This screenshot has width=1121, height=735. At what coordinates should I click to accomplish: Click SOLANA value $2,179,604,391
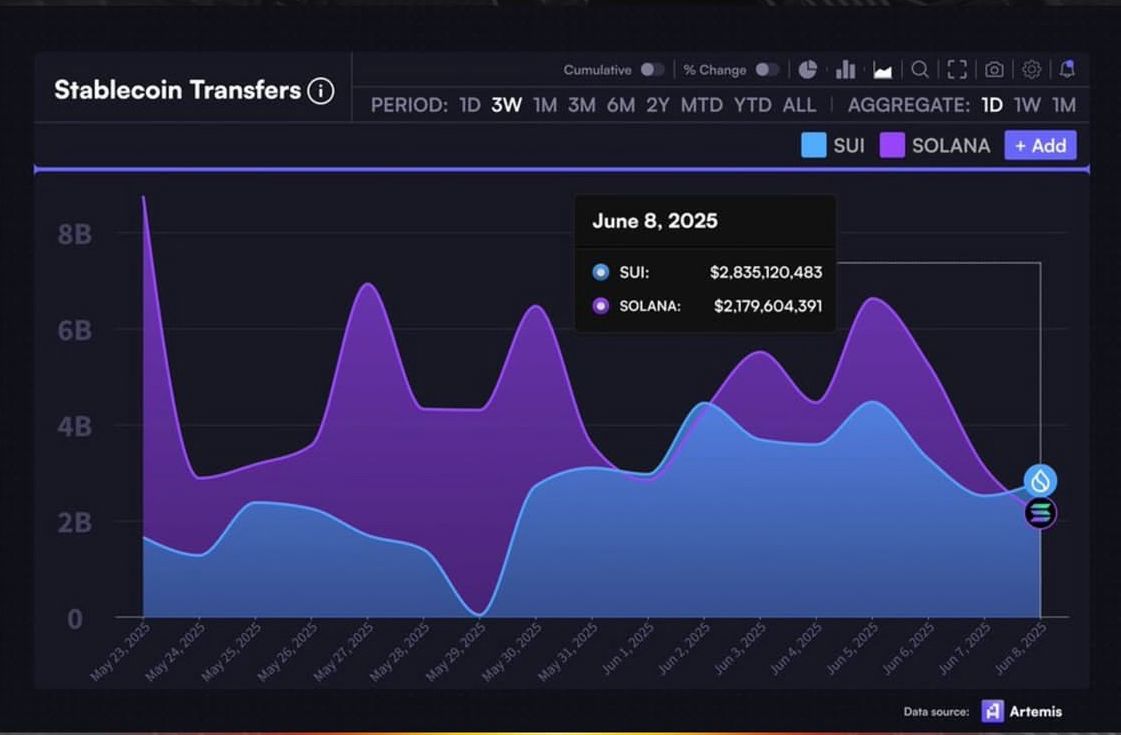click(x=768, y=306)
